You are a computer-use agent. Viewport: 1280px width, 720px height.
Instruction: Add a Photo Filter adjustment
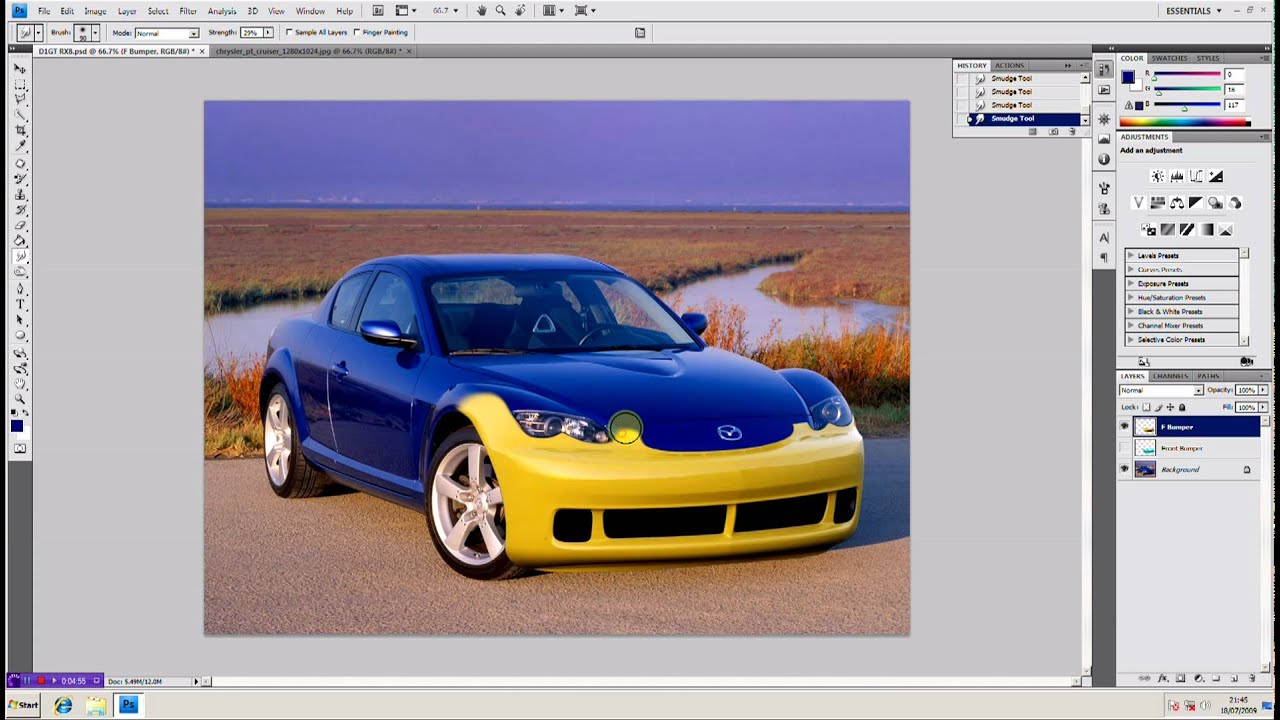click(x=1215, y=203)
